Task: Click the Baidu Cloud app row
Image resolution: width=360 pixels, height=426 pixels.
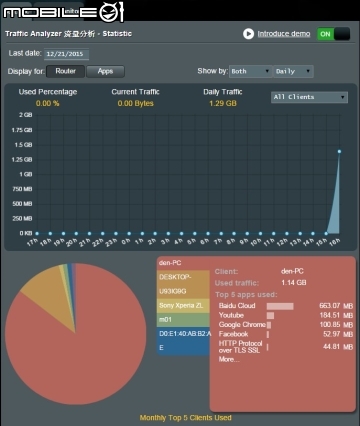Action: [x=286, y=306]
